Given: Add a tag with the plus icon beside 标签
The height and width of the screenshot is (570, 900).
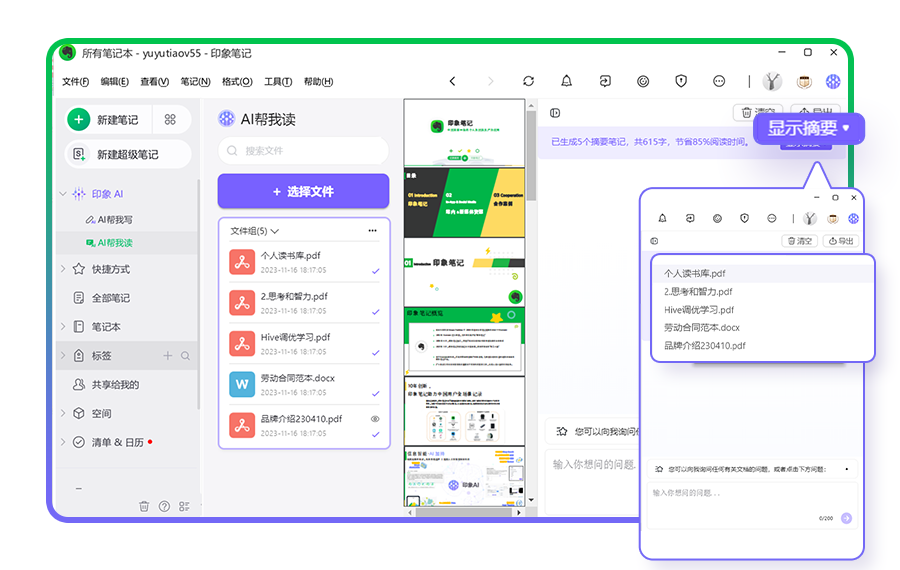Looking at the screenshot, I should click(168, 356).
